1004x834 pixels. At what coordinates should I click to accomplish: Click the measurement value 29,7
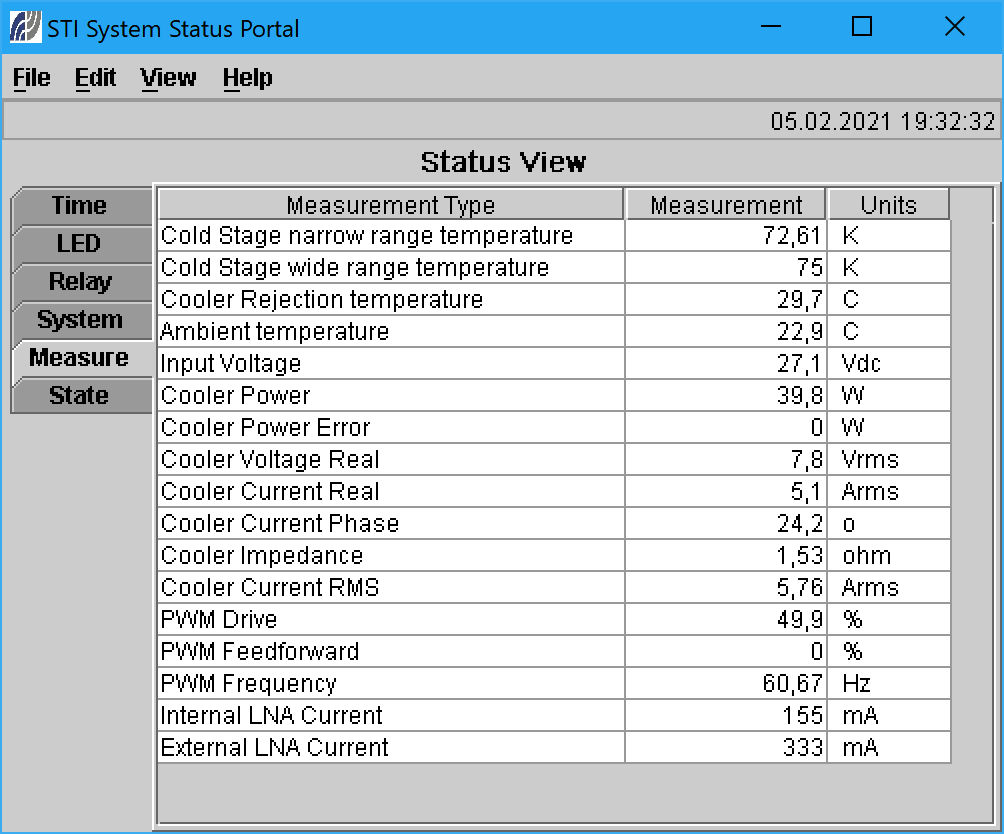[800, 300]
